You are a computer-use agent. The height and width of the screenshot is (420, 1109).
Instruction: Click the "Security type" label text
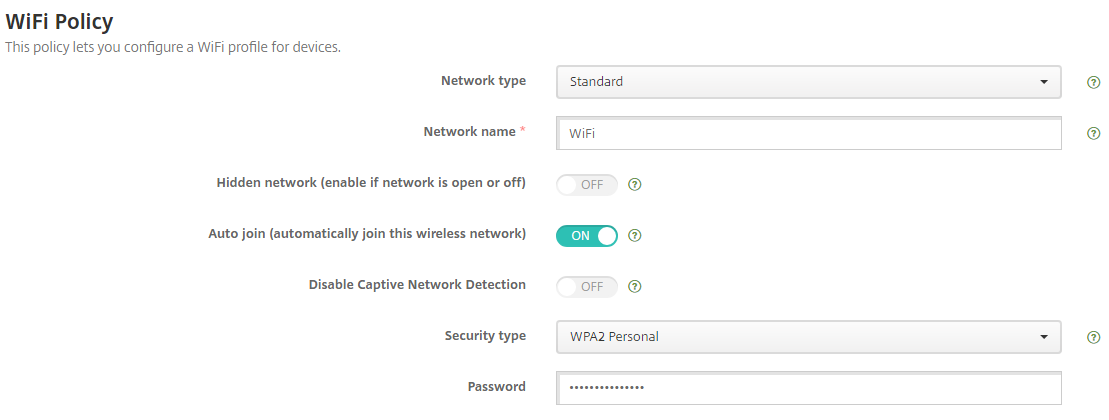485,336
